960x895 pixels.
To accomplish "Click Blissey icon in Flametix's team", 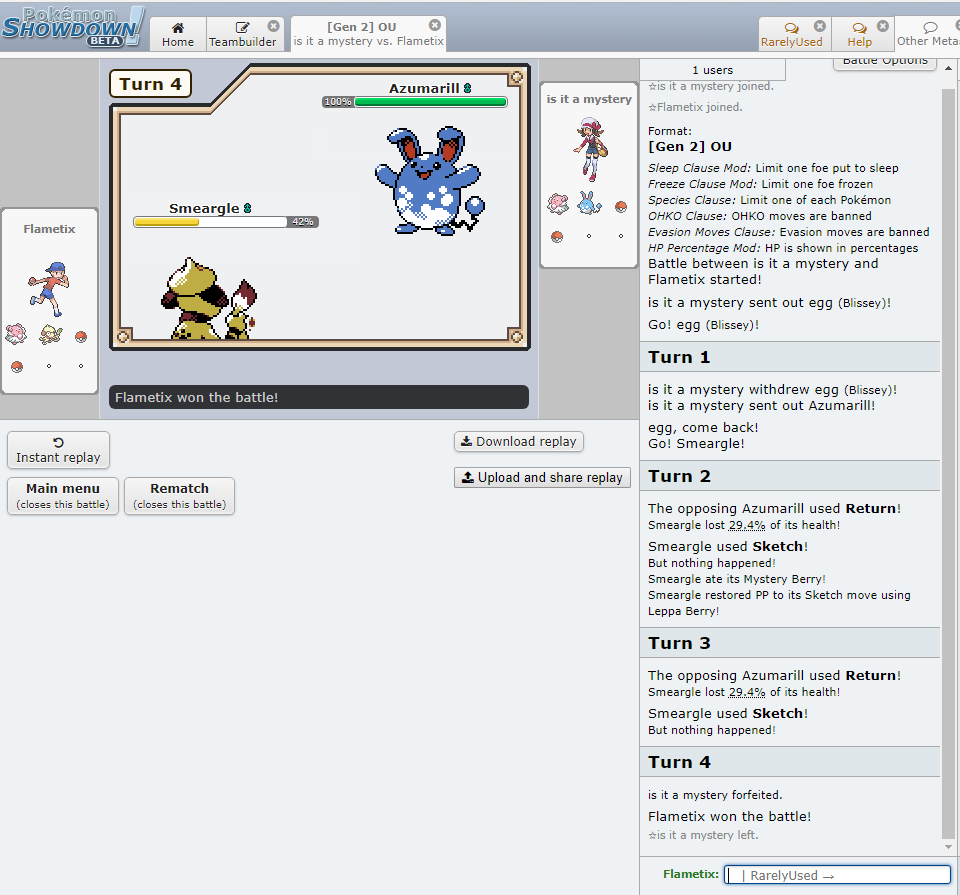I will click(17, 334).
